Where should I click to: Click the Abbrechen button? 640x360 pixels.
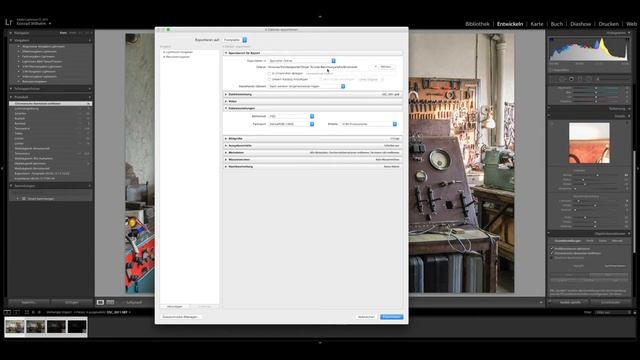(x=366, y=317)
